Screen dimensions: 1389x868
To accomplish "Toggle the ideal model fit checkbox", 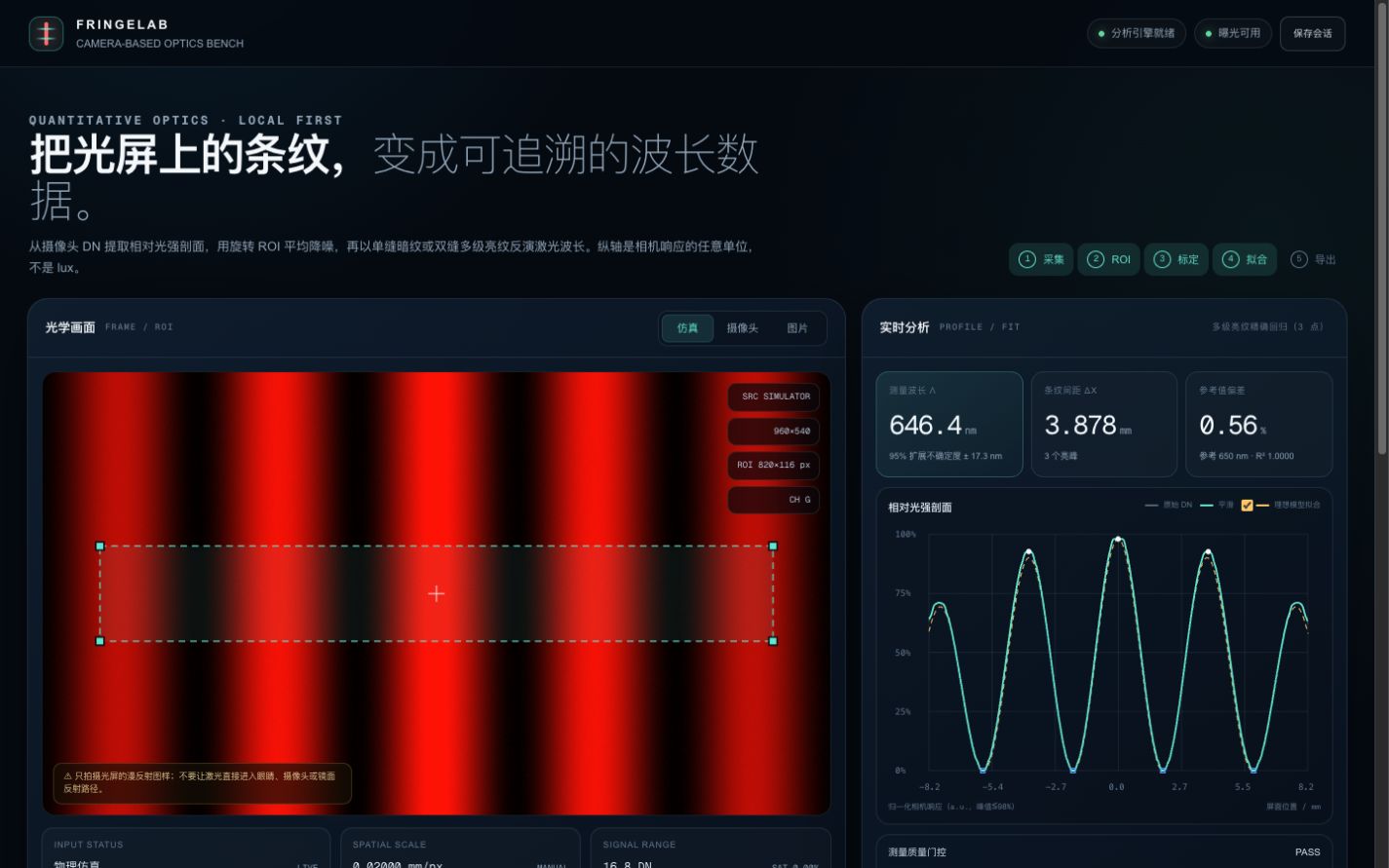I will [x=1247, y=506].
